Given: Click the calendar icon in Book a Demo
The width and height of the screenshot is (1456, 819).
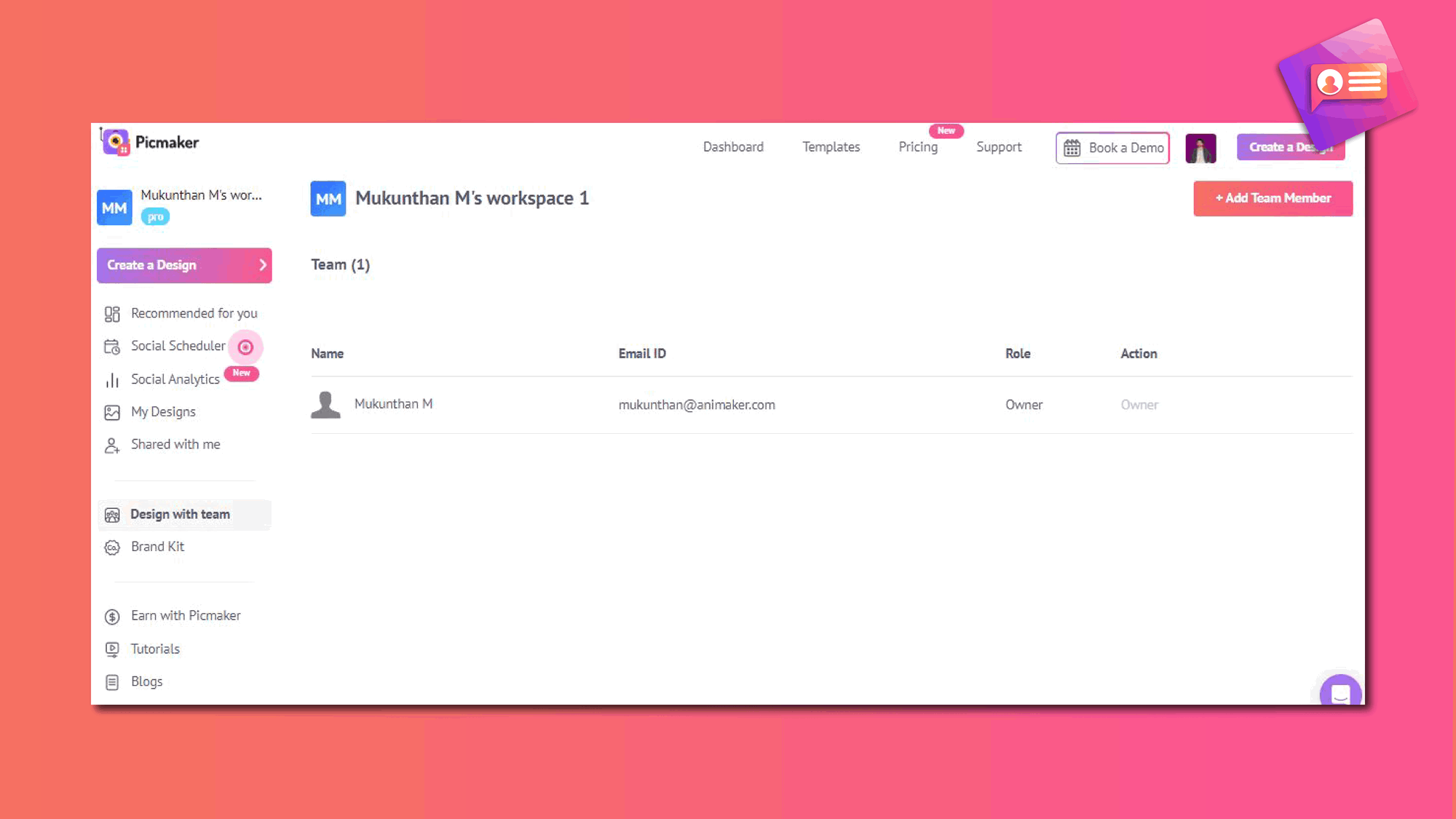Looking at the screenshot, I should point(1072,148).
